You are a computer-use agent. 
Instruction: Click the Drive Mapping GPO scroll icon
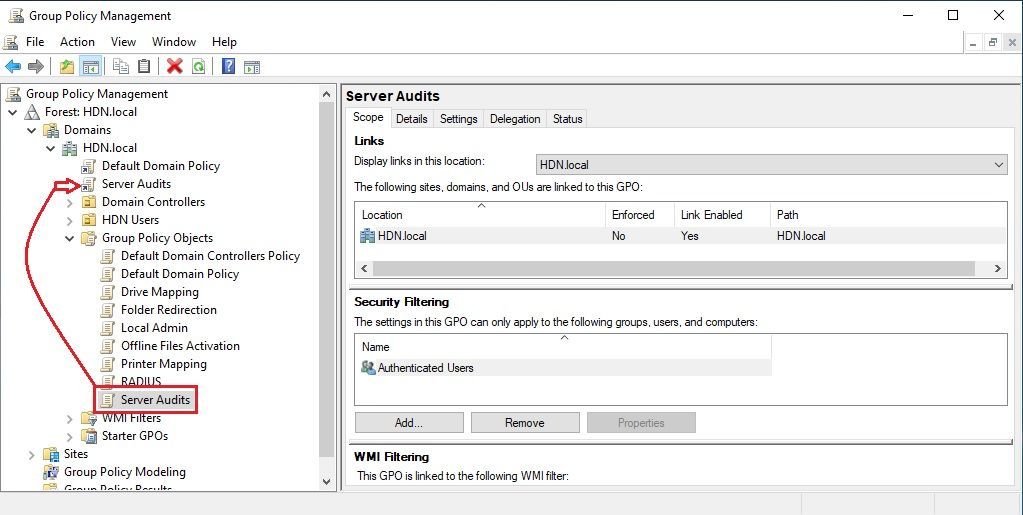click(108, 292)
